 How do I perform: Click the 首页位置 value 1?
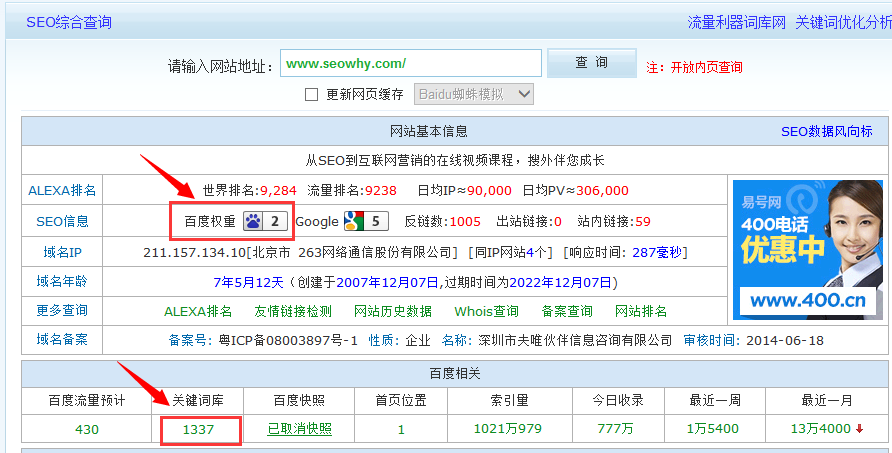click(x=401, y=429)
